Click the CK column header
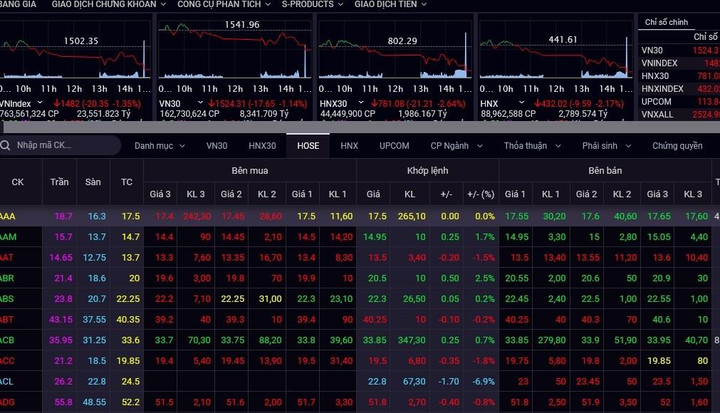Screen dimensions: 720x413 [18, 182]
